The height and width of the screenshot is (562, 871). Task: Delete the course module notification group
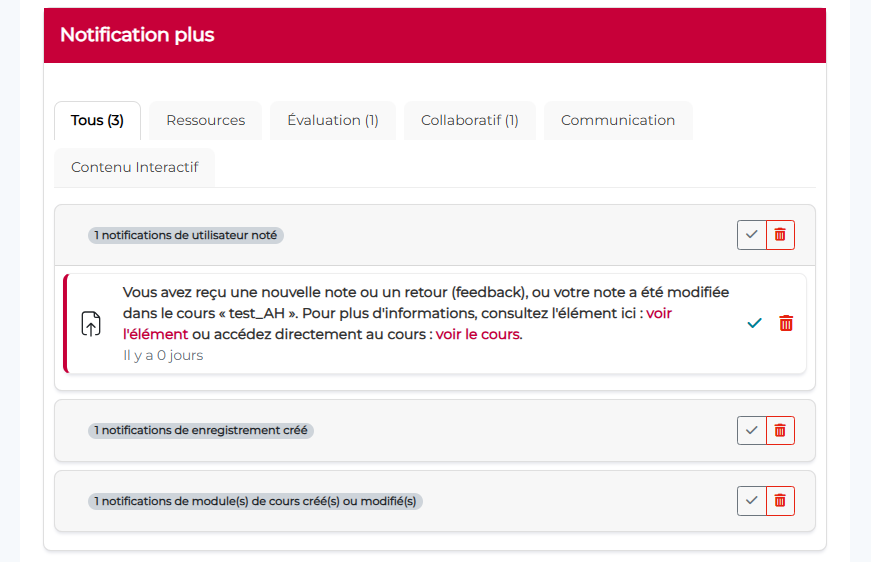coord(780,501)
